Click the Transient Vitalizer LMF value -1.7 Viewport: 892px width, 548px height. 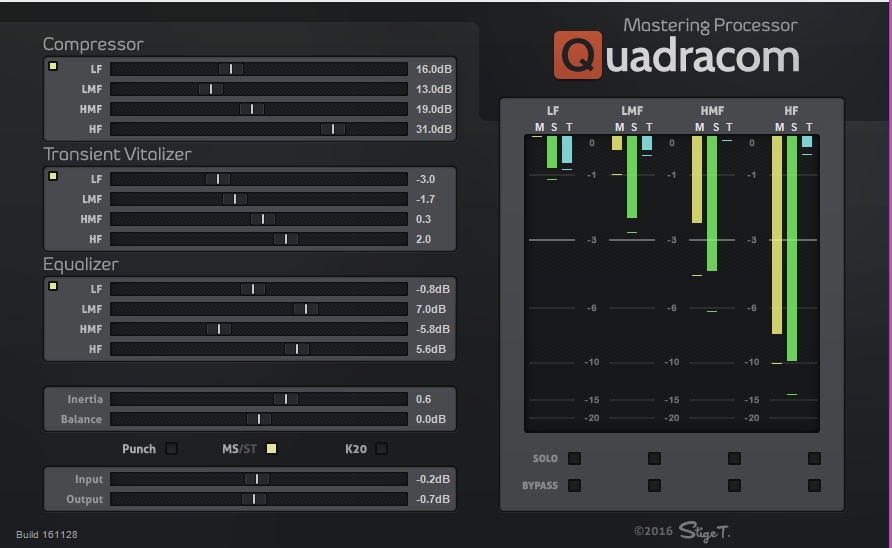pos(425,199)
